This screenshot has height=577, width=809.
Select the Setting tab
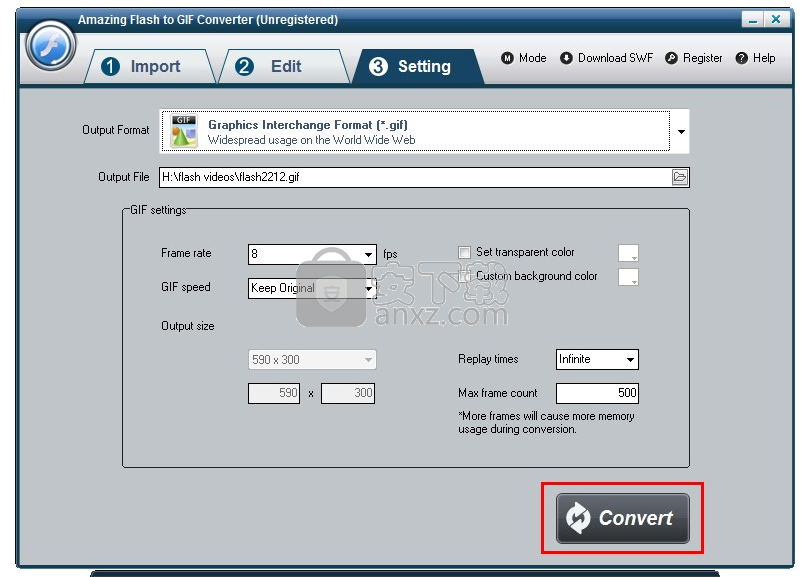click(x=418, y=66)
